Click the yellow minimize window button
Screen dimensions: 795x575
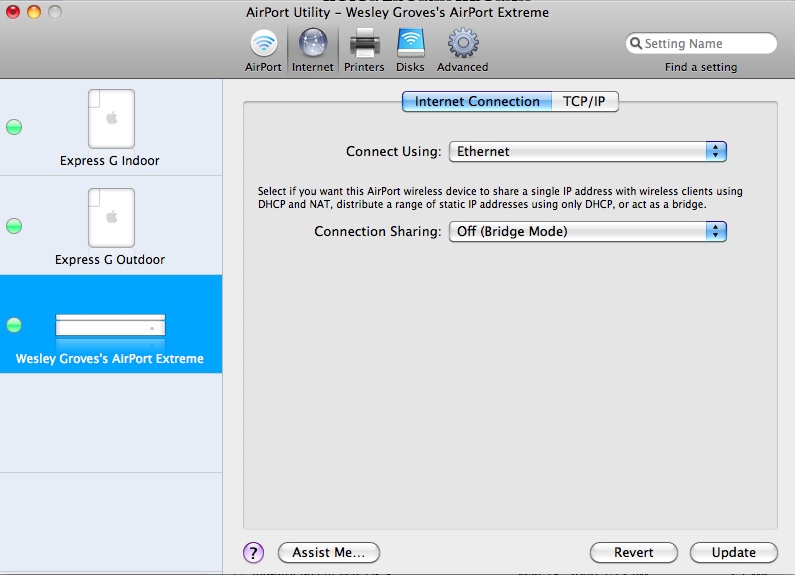(34, 12)
